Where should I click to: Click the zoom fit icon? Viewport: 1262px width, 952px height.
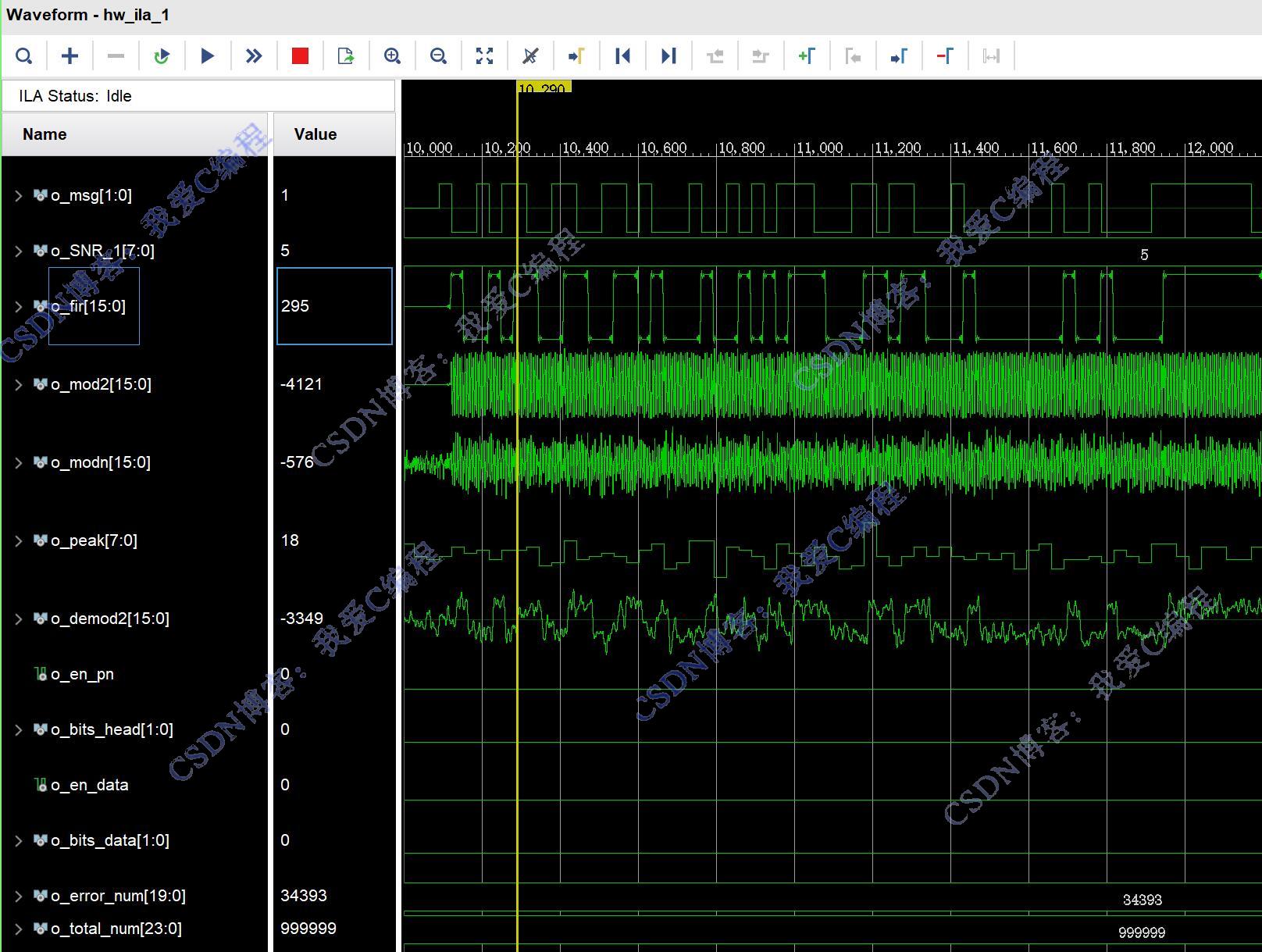[484, 56]
